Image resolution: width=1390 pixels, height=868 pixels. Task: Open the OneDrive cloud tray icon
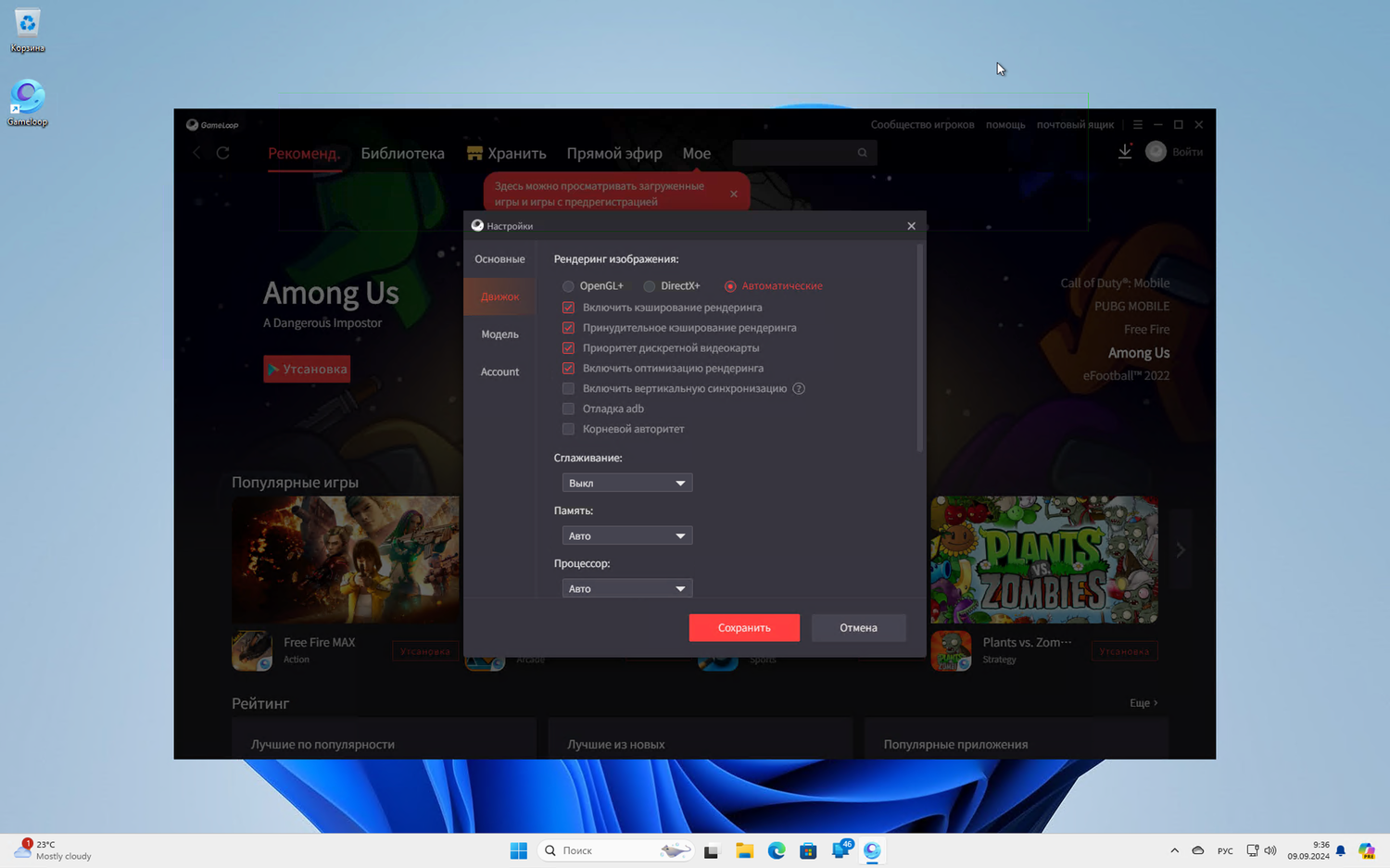(1198, 850)
